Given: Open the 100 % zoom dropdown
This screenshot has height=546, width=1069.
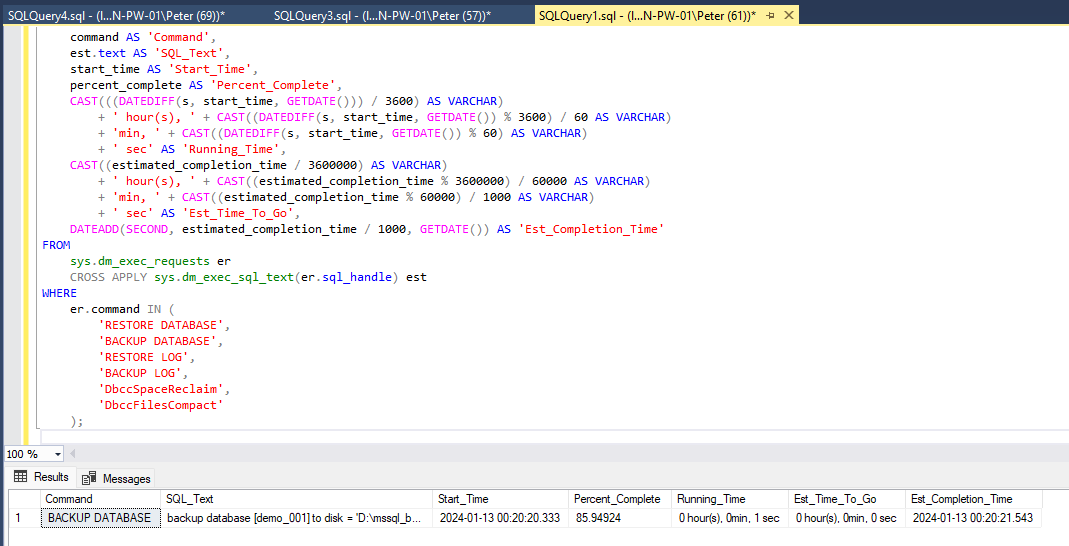Looking at the screenshot, I should (x=57, y=454).
